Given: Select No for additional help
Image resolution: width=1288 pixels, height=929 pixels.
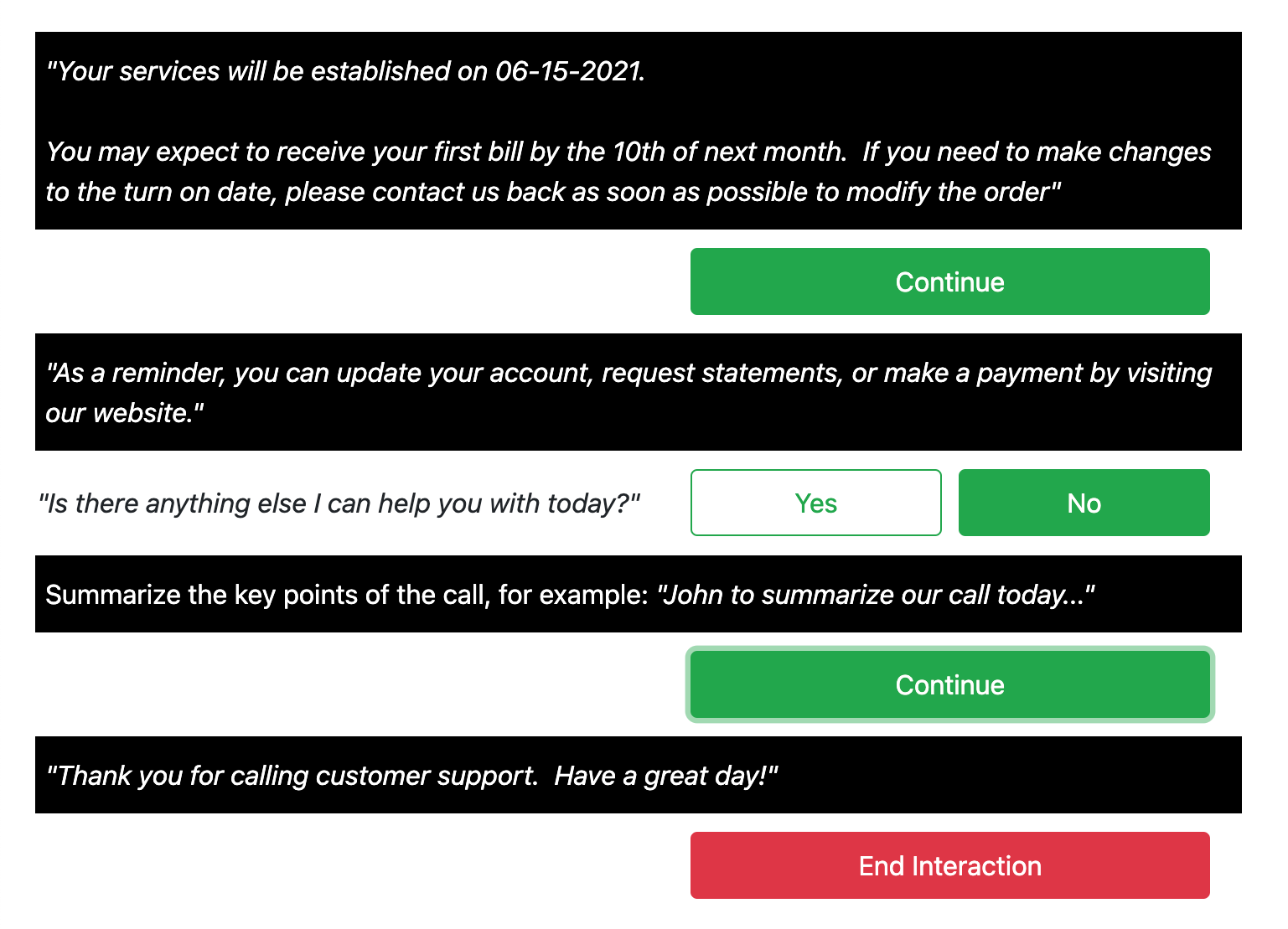Looking at the screenshot, I should 1084,503.
